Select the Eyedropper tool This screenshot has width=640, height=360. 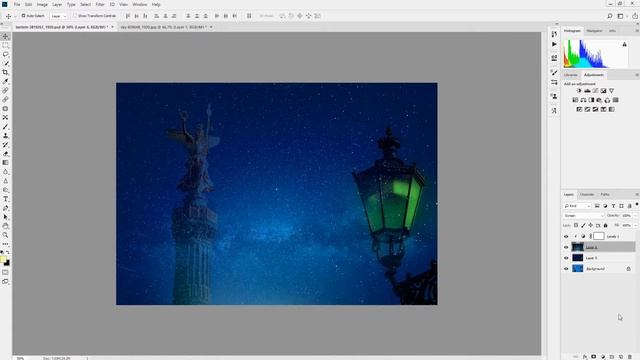5,81
